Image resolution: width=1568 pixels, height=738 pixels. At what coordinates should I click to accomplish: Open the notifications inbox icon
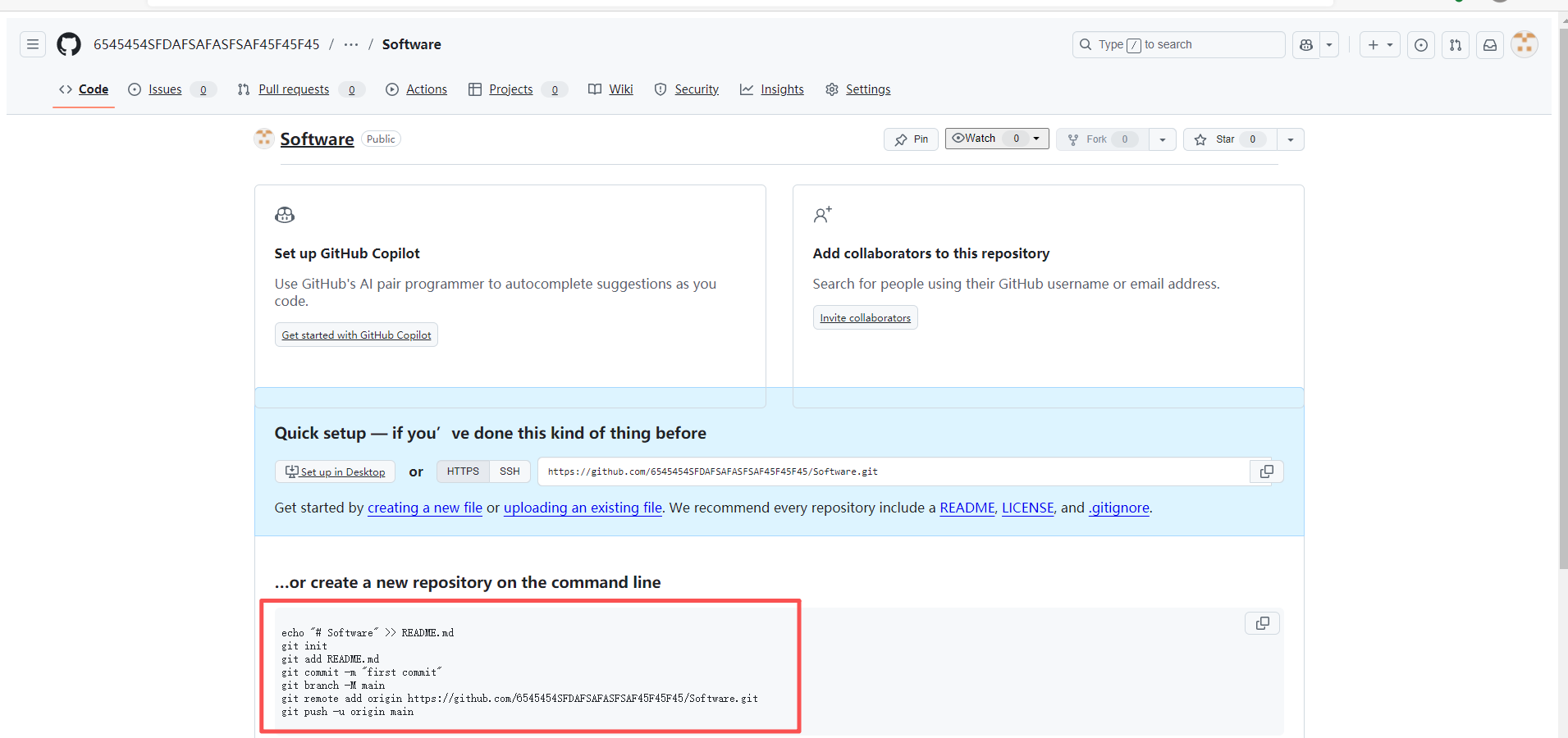click(x=1490, y=45)
